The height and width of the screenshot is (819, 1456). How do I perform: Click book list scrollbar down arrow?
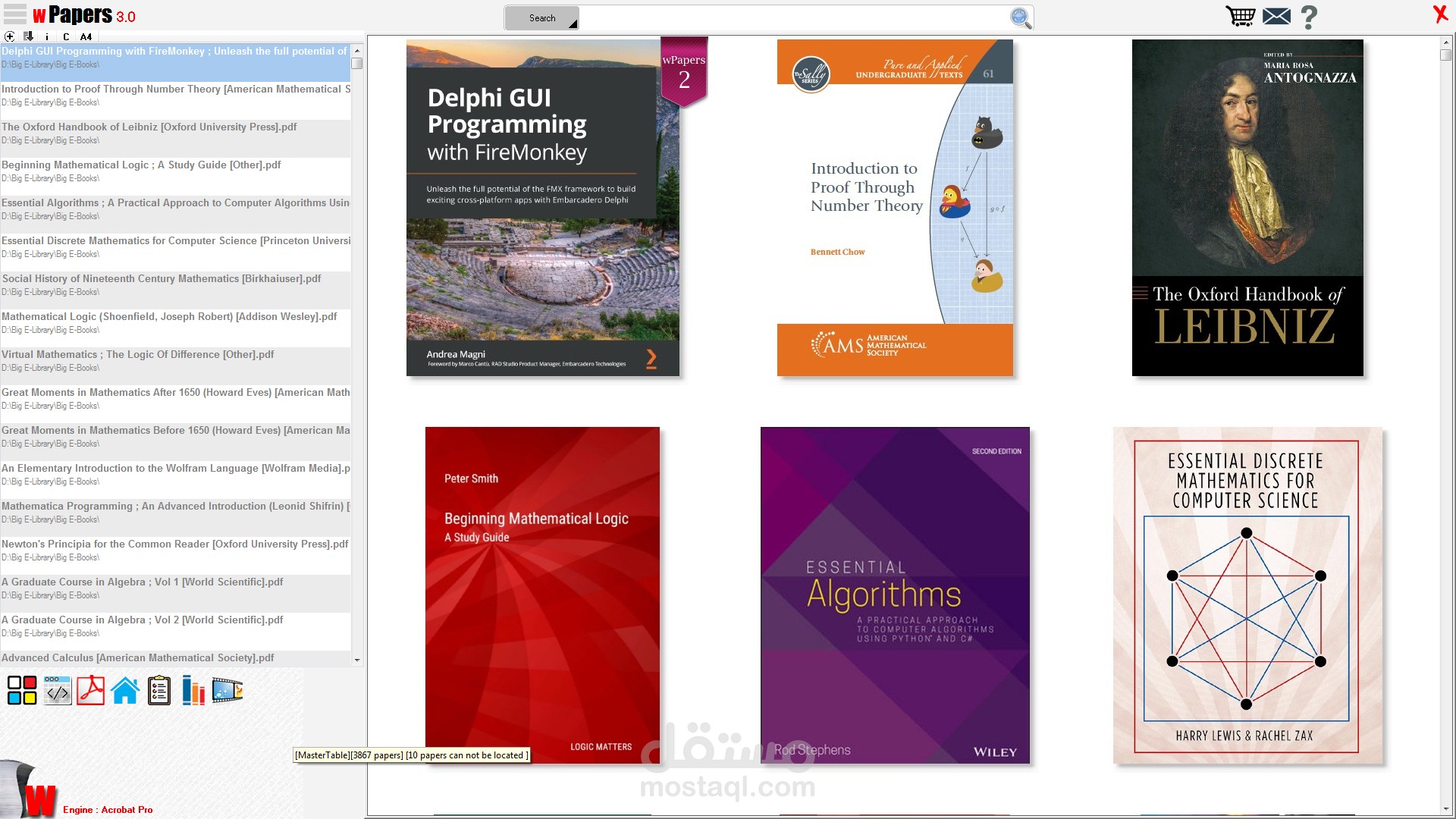[x=357, y=660]
